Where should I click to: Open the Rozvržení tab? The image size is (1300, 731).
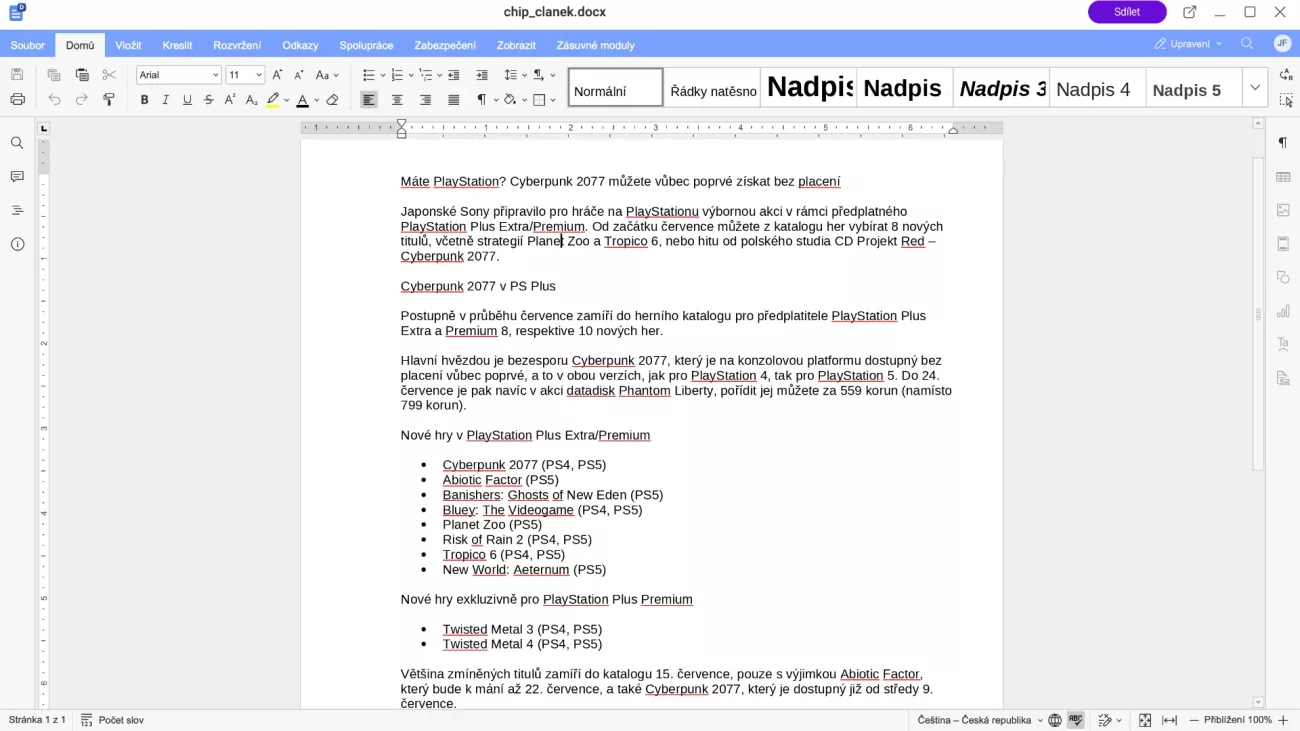coord(237,45)
